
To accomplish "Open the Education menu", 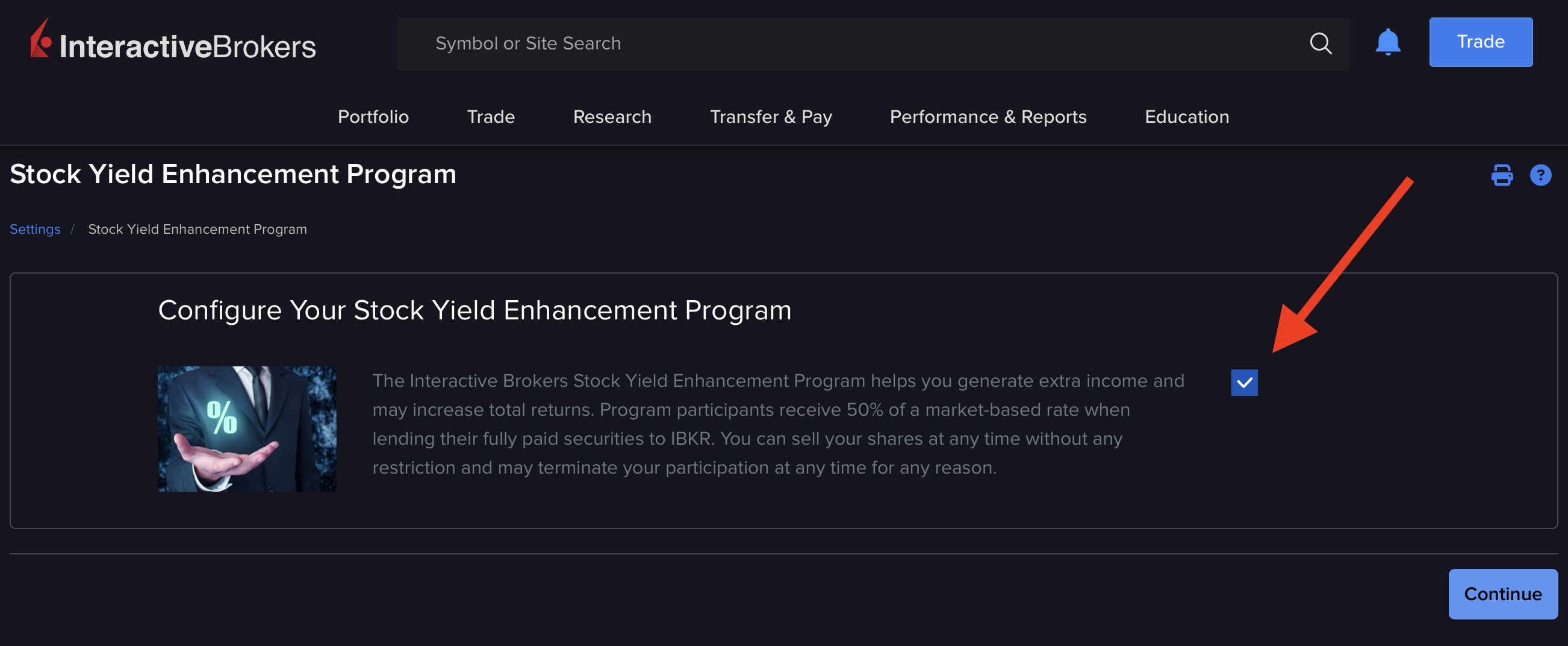I will click(1187, 116).
